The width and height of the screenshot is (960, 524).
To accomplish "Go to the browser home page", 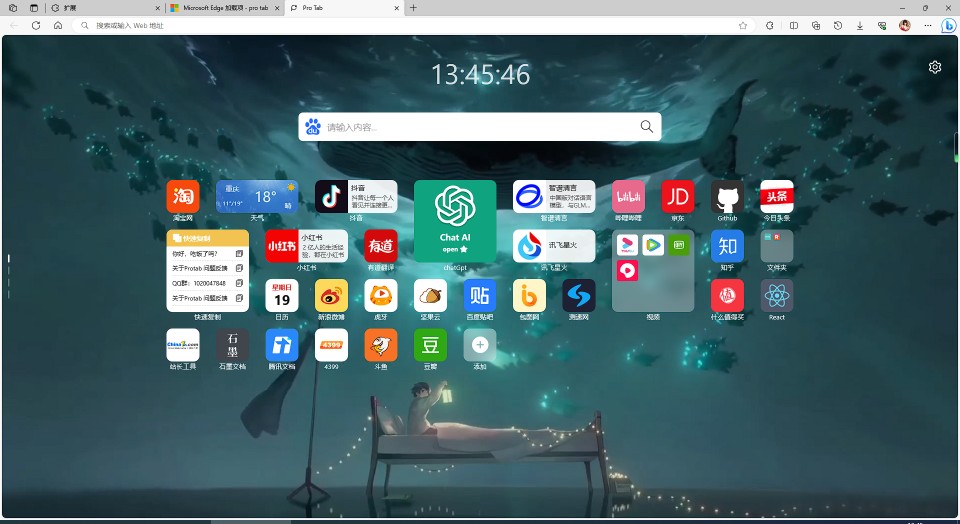I will click(58, 26).
